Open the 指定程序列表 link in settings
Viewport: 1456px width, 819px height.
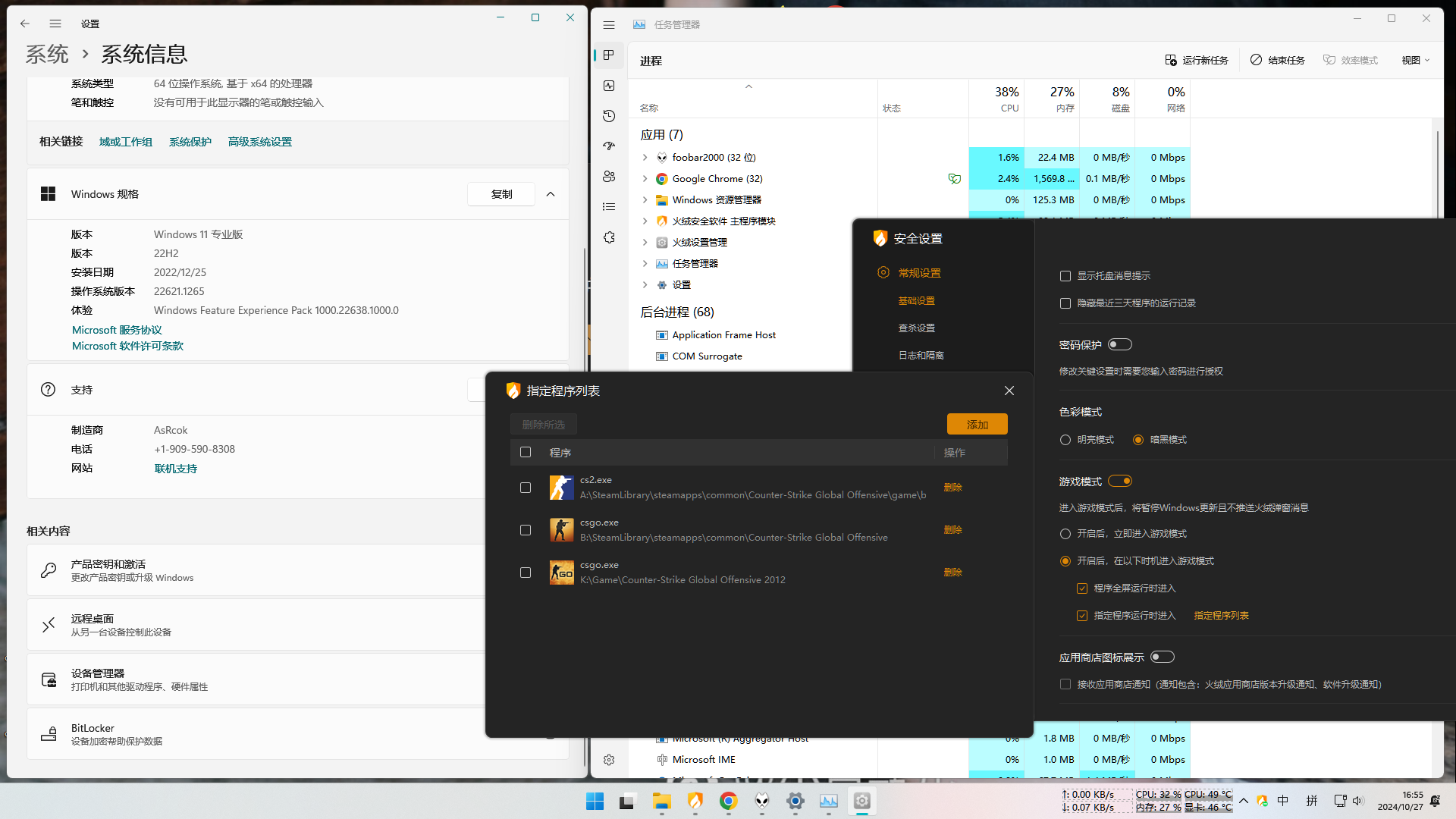tap(1221, 616)
